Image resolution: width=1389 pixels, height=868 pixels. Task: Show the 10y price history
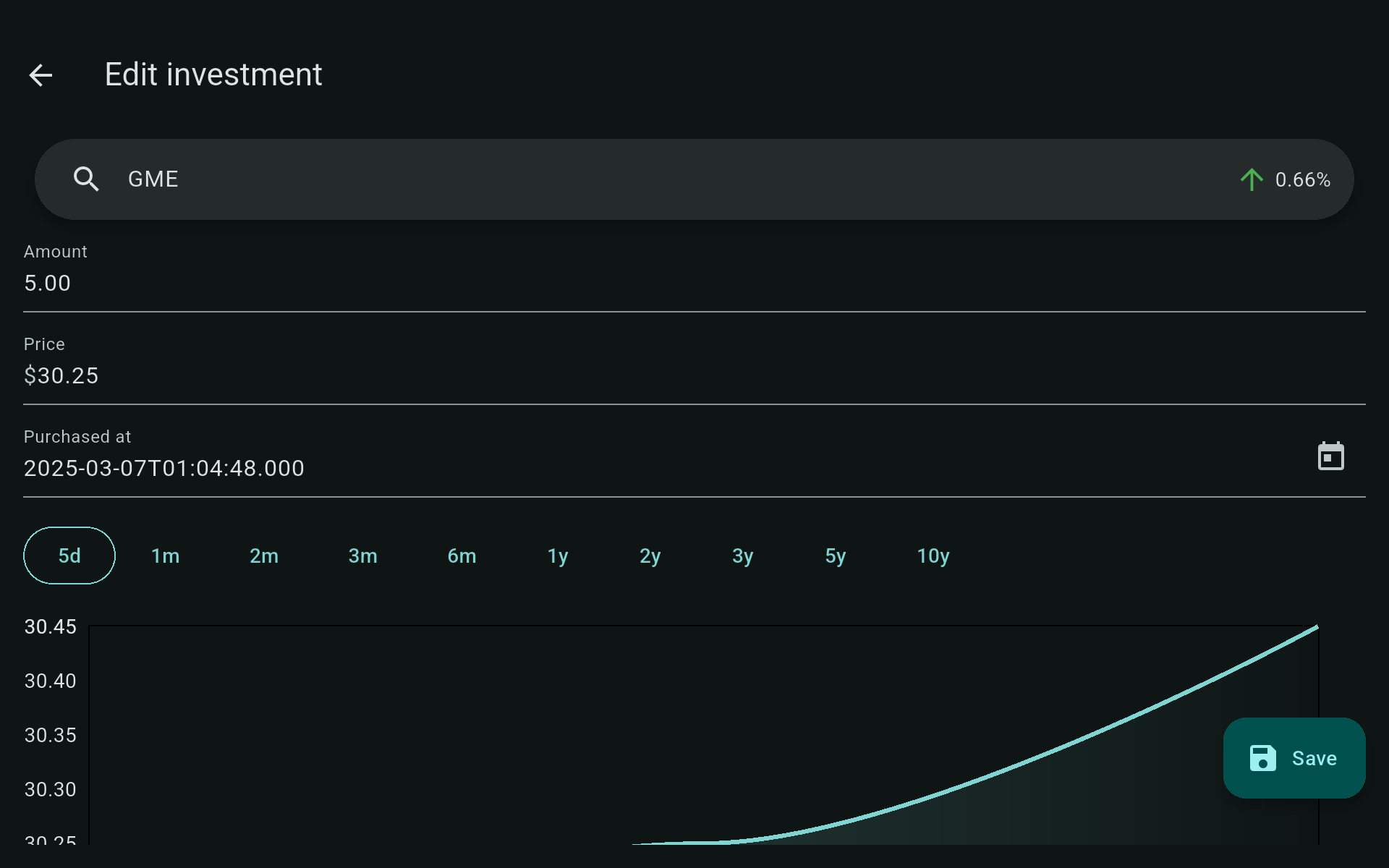(x=933, y=556)
